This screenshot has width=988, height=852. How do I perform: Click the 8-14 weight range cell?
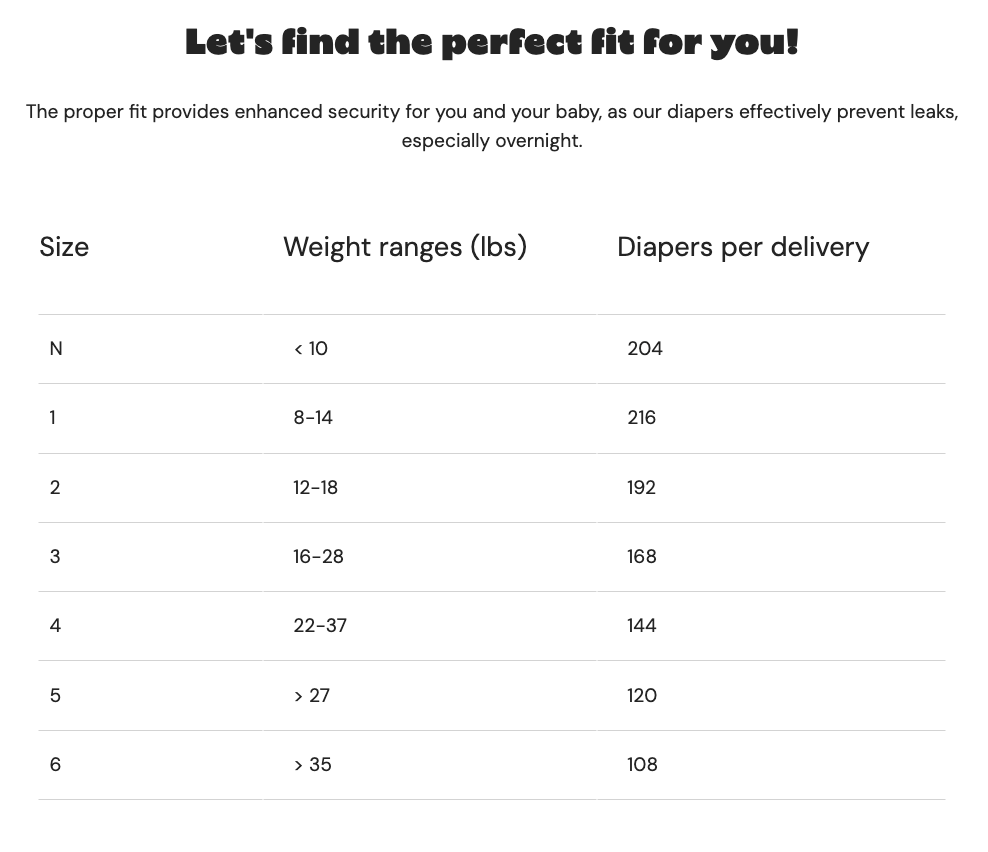[x=313, y=418]
